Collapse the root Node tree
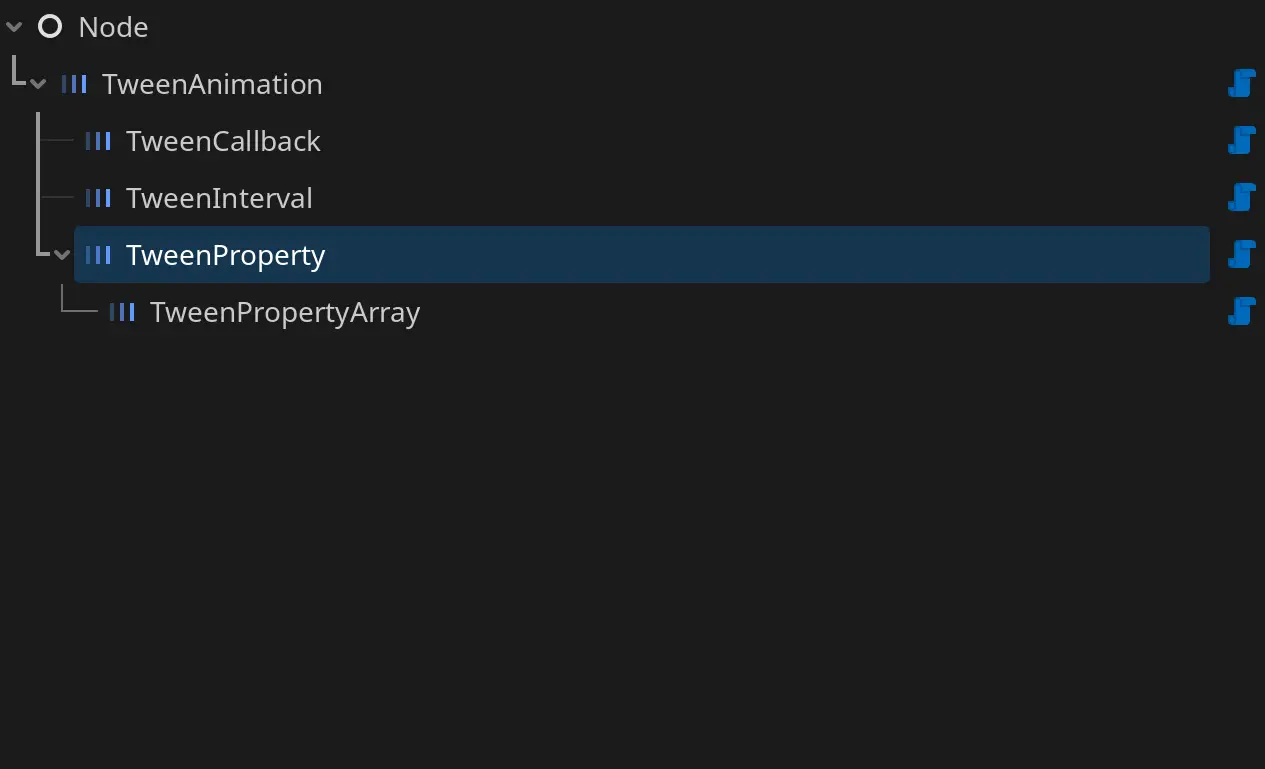1265x769 pixels. tap(14, 27)
